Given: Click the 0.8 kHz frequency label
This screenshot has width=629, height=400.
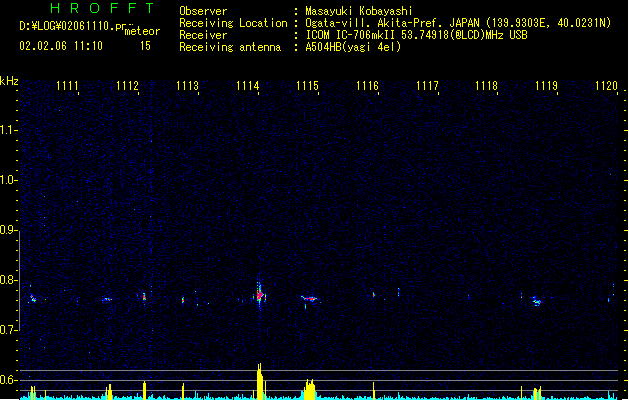Looking at the screenshot, I should (x=8, y=280).
